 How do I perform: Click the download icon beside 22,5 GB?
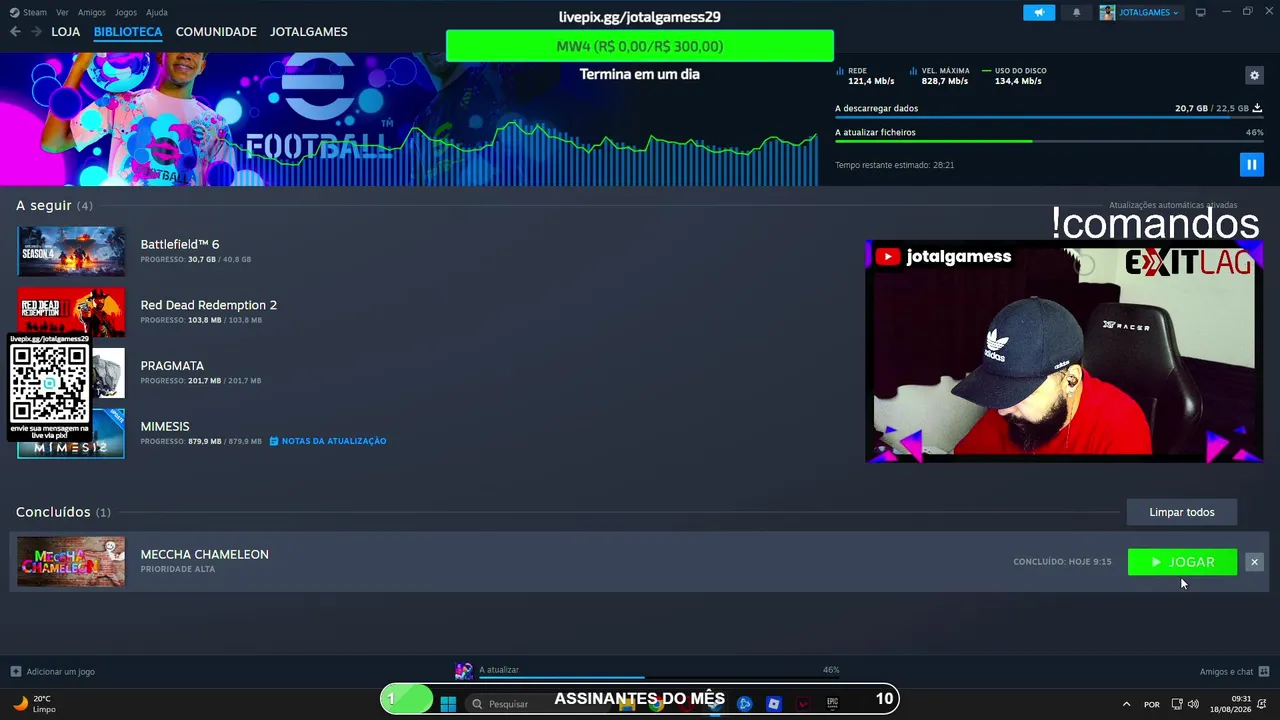[1257, 108]
